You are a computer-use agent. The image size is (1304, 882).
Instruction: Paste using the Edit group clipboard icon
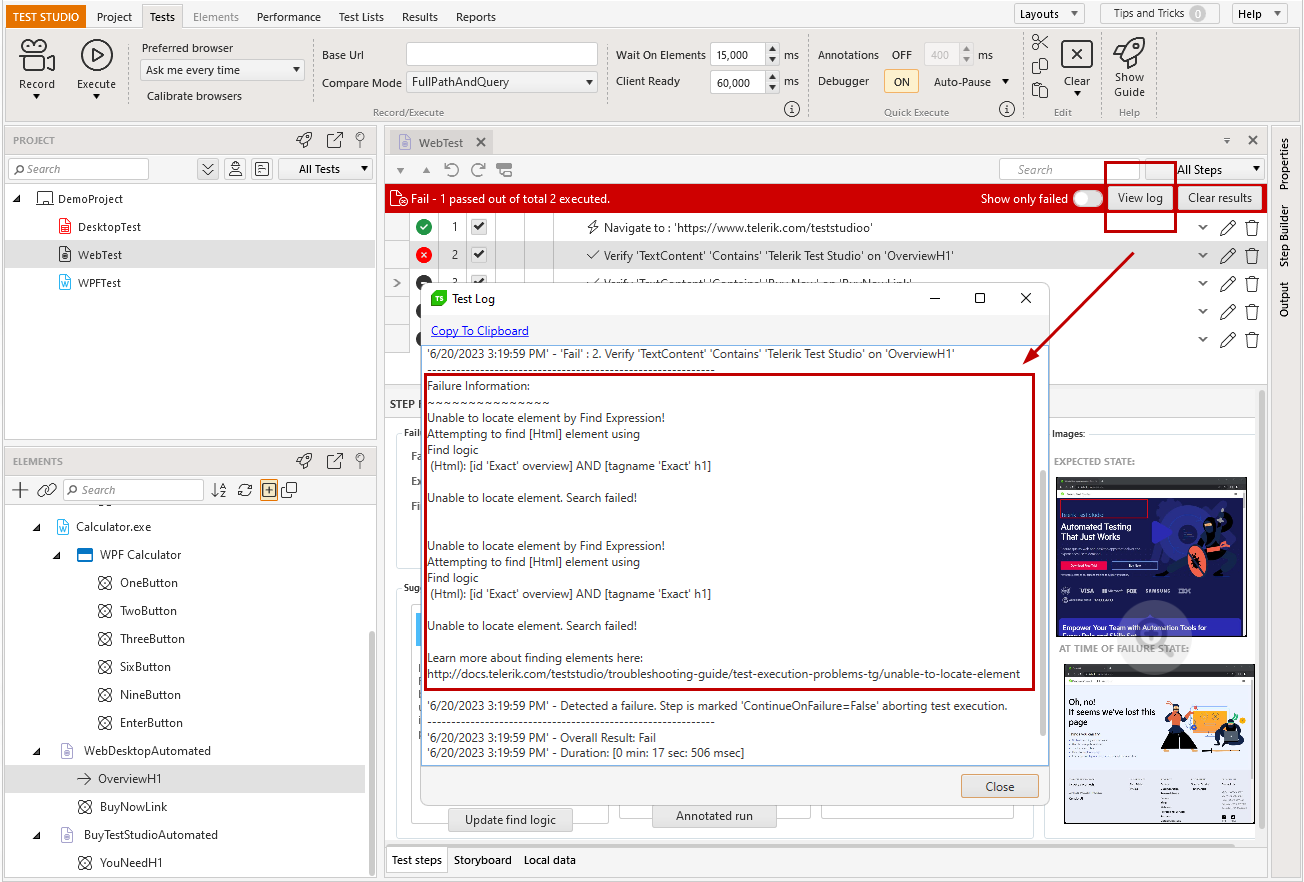point(1040,90)
